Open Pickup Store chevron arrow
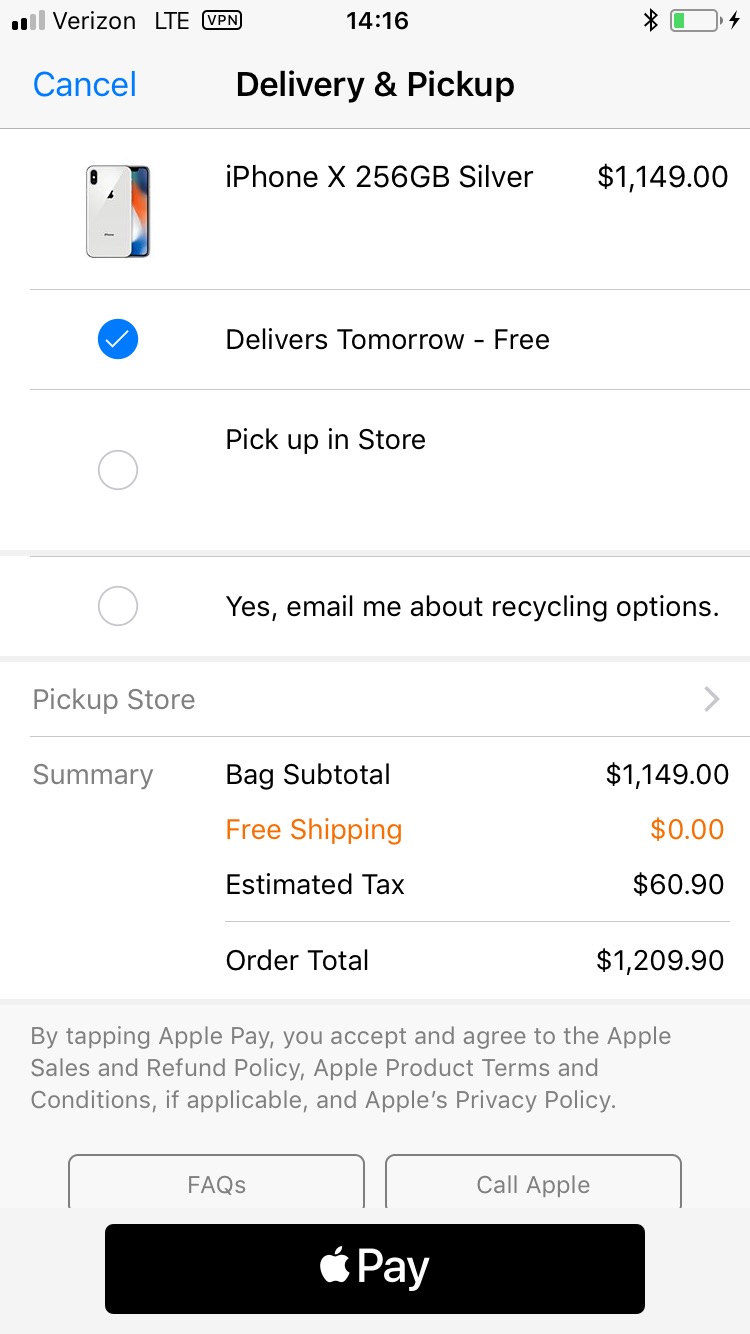Viewport: 750px width, 1334px height. [712, 699]
